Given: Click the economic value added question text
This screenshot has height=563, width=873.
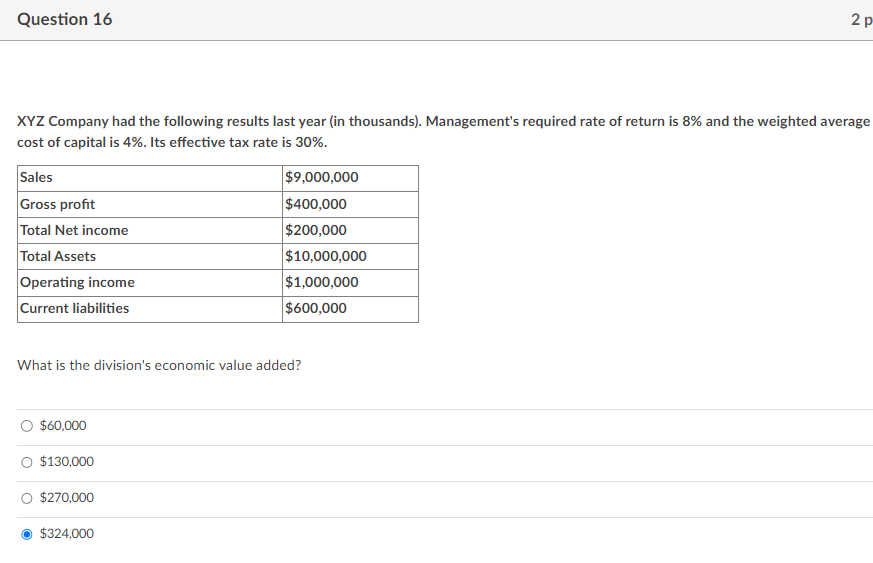Looking at the screenshot, I should pyautogui.click(x=159, y=365).
